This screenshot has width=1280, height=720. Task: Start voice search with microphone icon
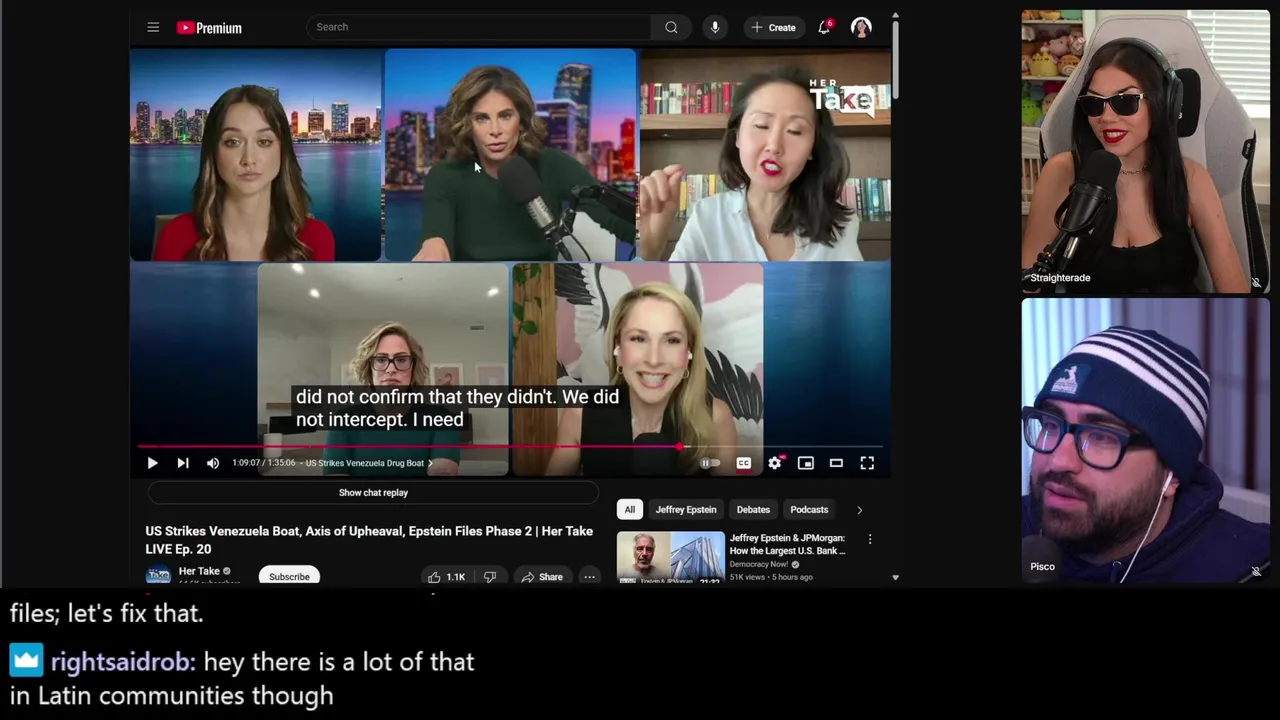(715, 27)
